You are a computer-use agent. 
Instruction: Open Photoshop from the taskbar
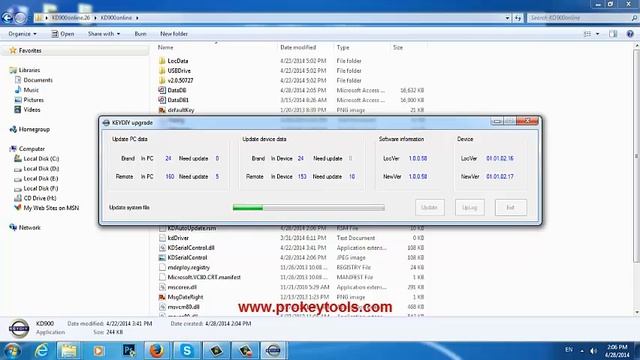(129, 351)
